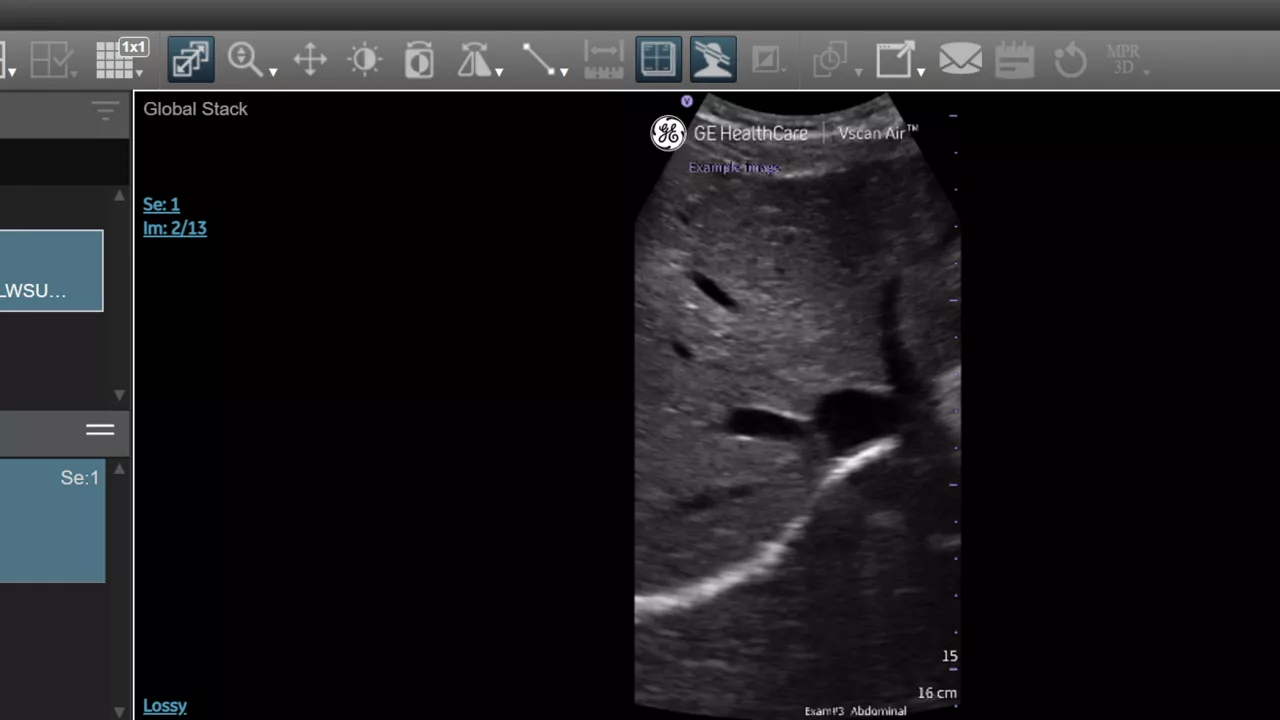The height and width of the screenshot is (720, 1280).
Task: Toggle the highlighted window pane layout button
Action: click(x=658, y=59)
